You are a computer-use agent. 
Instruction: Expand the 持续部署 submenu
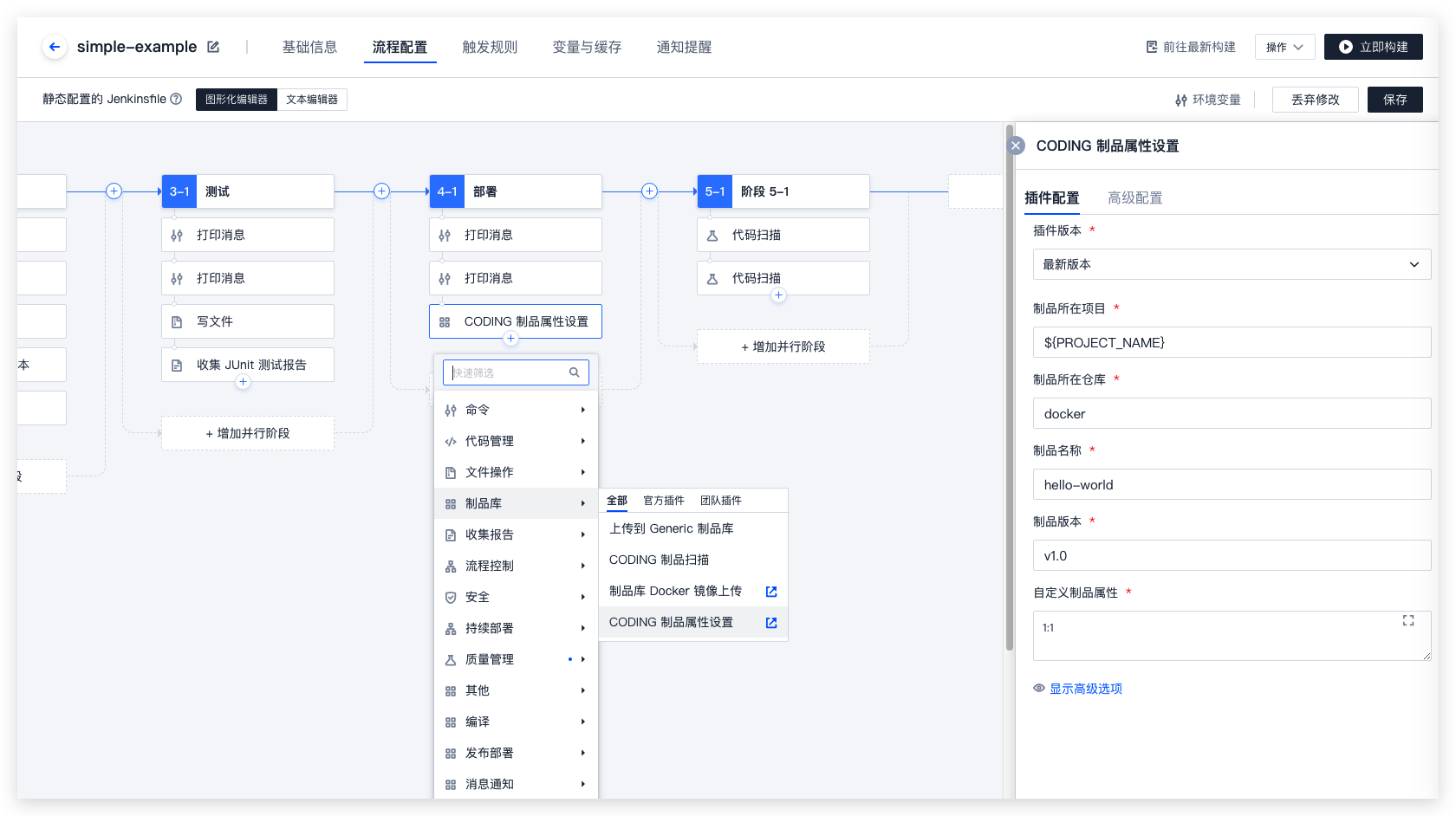[x=516, y=628]
